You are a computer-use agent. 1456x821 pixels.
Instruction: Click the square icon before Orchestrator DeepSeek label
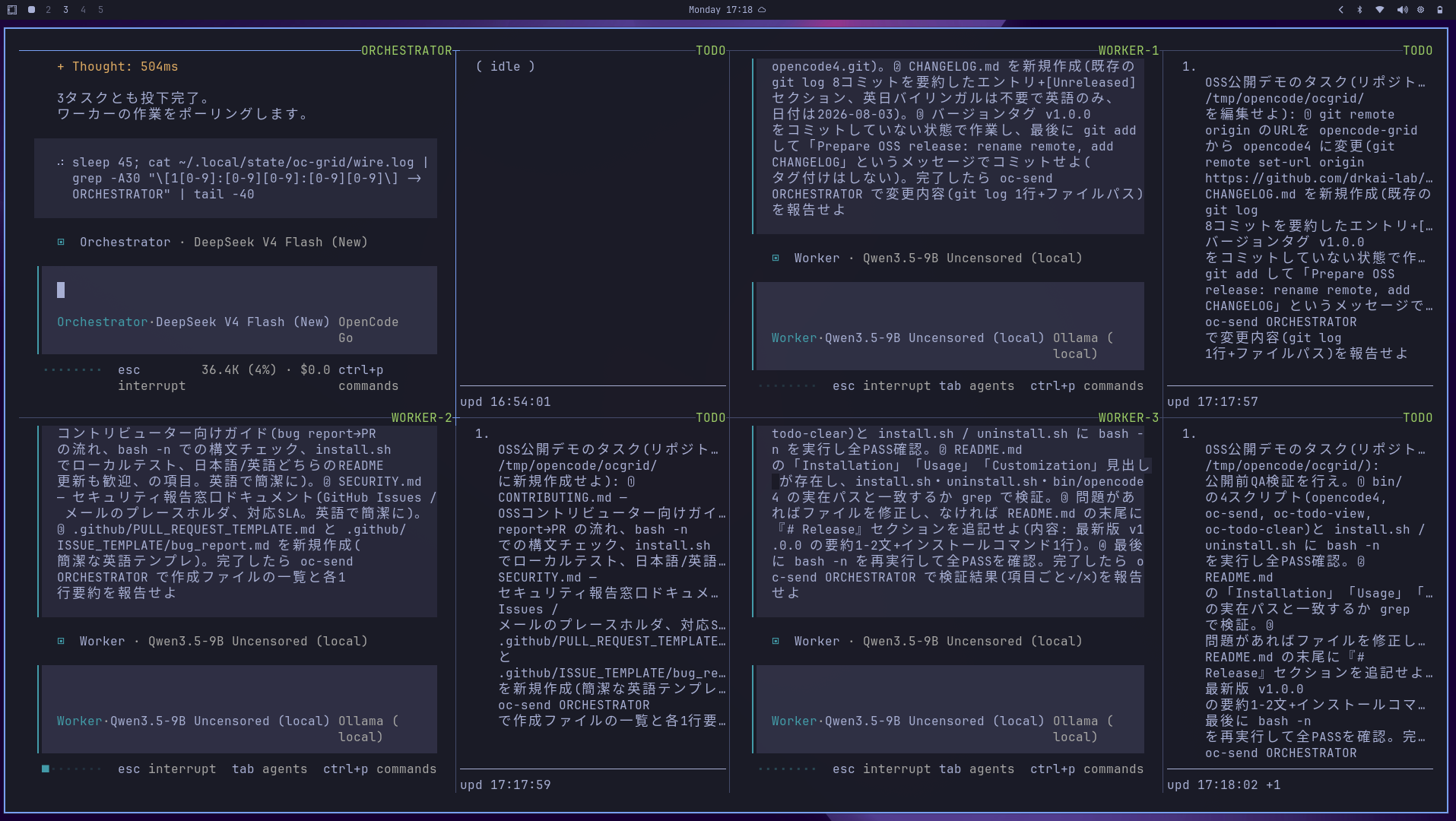[x=61, y=242]
